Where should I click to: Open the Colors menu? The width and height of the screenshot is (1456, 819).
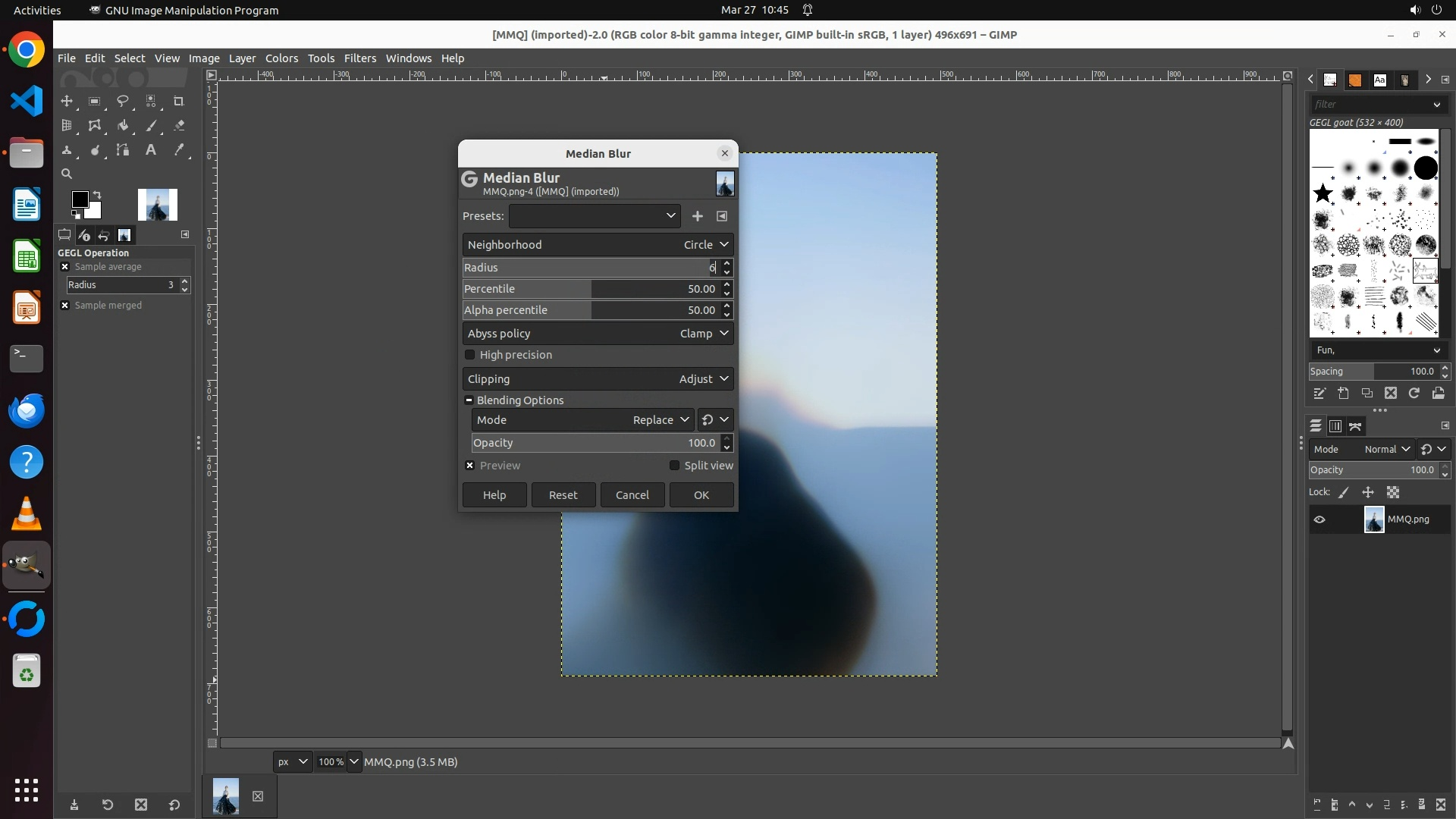pyautogui.click(x=281, y=58)
